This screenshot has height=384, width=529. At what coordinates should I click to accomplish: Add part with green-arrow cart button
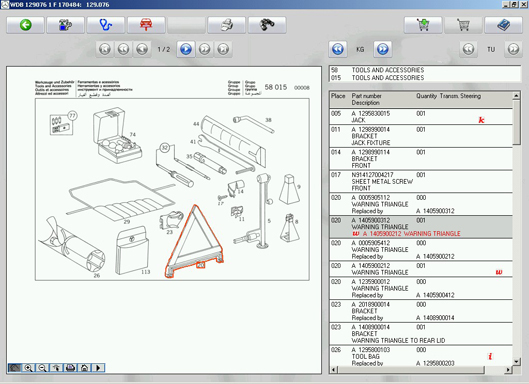423,25
